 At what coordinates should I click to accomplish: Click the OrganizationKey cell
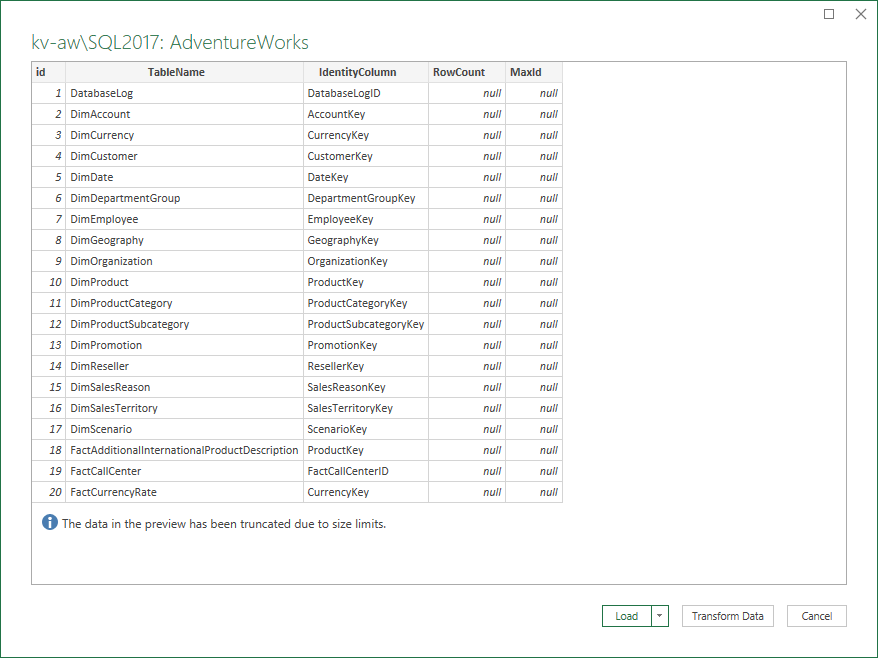point(366,261)
